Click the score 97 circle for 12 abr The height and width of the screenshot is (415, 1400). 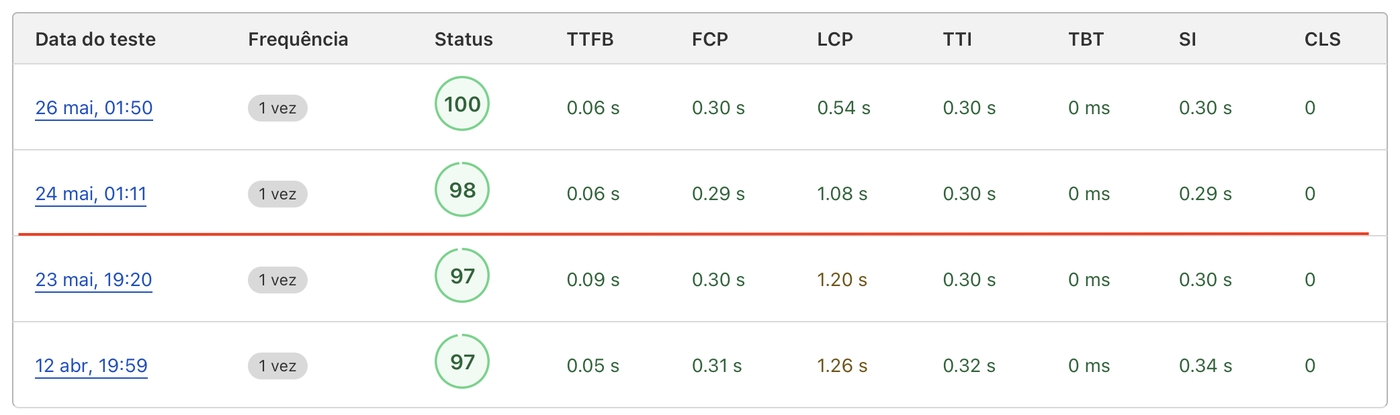462,362
